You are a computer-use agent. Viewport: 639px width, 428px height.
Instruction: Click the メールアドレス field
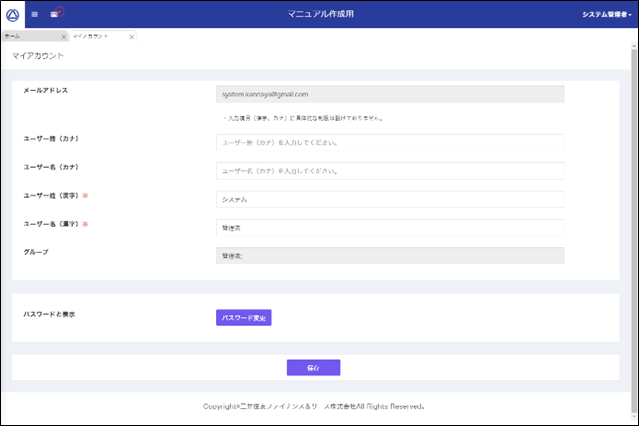[x=390, y=94]
